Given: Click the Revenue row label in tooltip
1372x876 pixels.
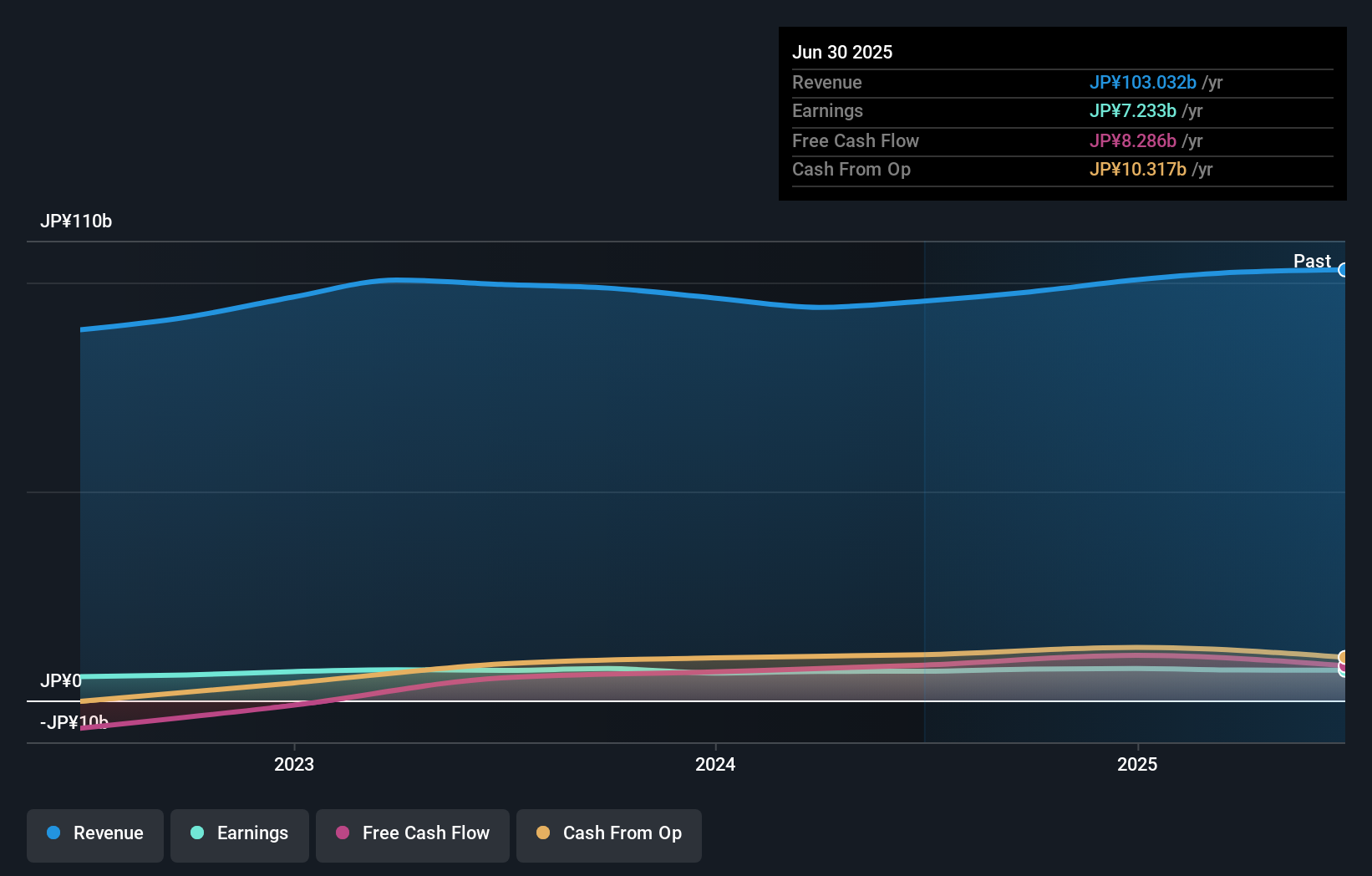Looking at the screenshot, I should coord(826,82).
